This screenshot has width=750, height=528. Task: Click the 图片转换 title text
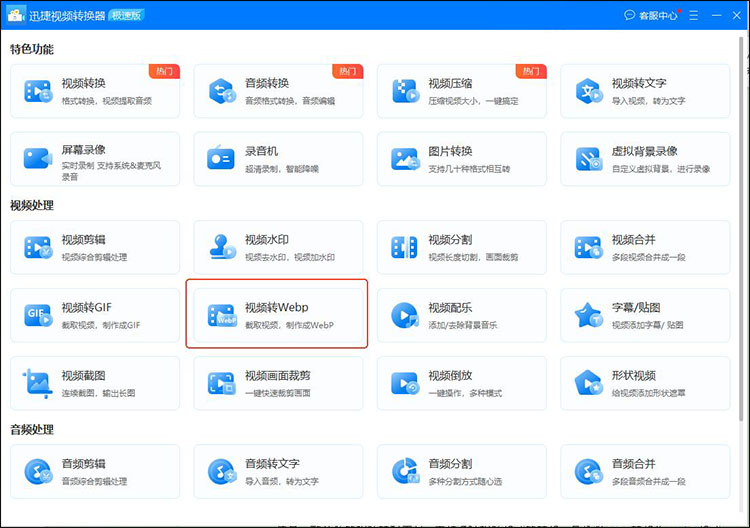[x=450, y=151]
